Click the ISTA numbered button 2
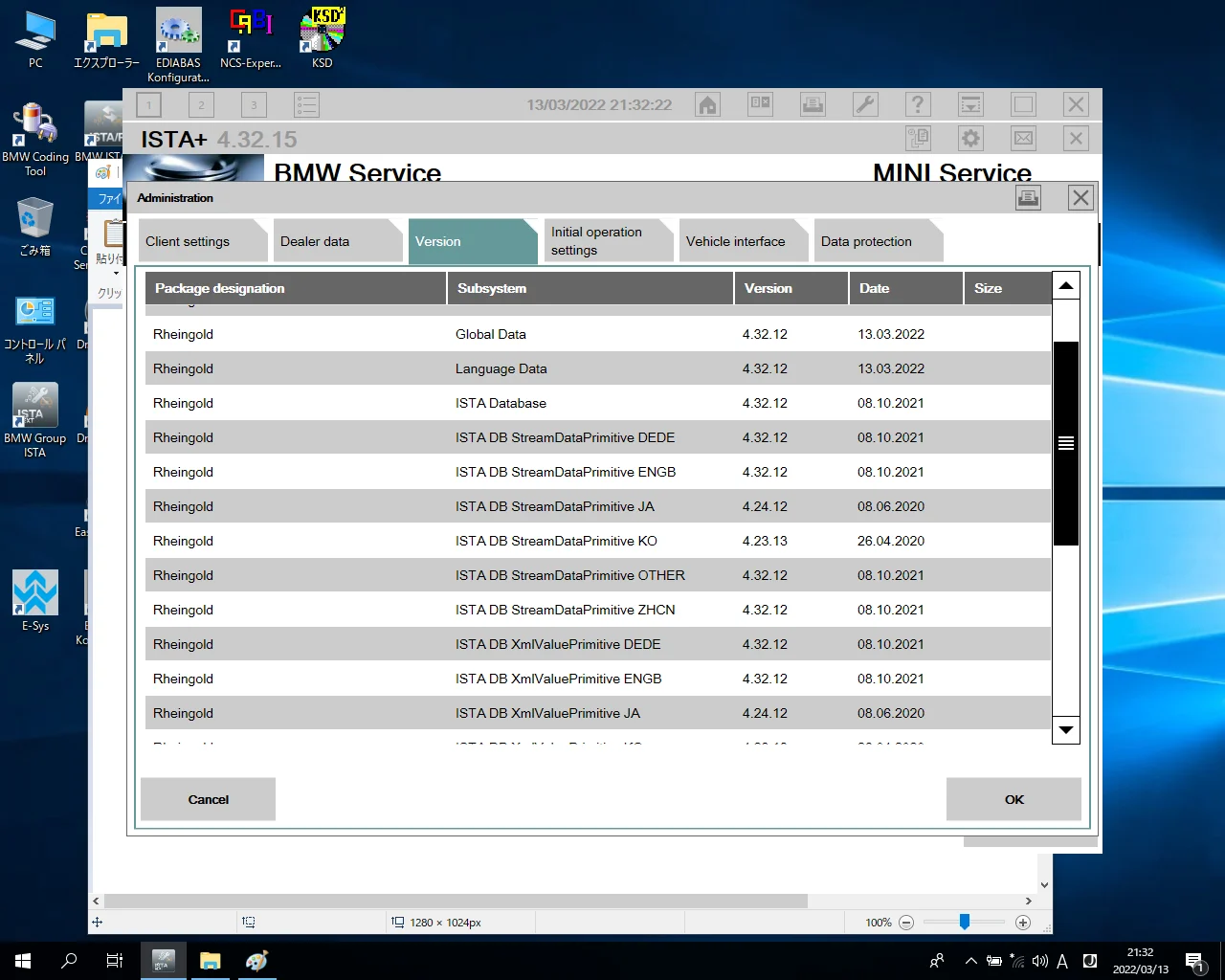 coord(201,104)
